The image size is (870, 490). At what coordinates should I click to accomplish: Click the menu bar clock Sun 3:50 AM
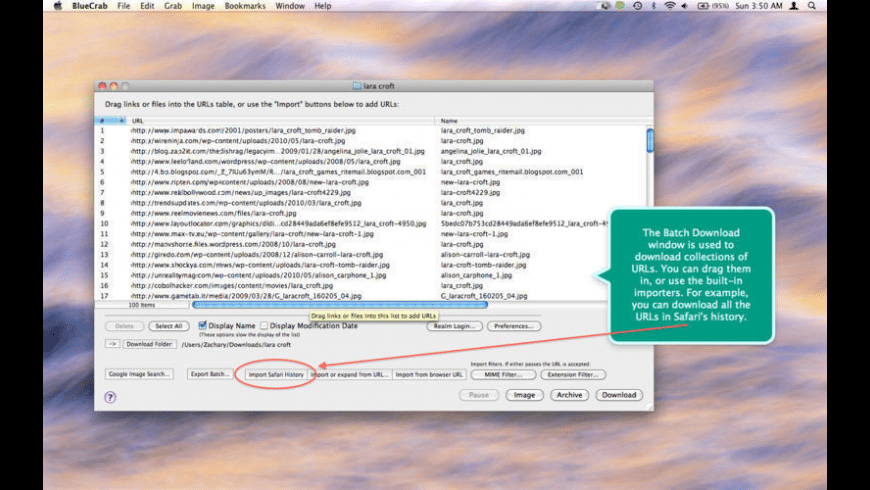pos(758,6)
